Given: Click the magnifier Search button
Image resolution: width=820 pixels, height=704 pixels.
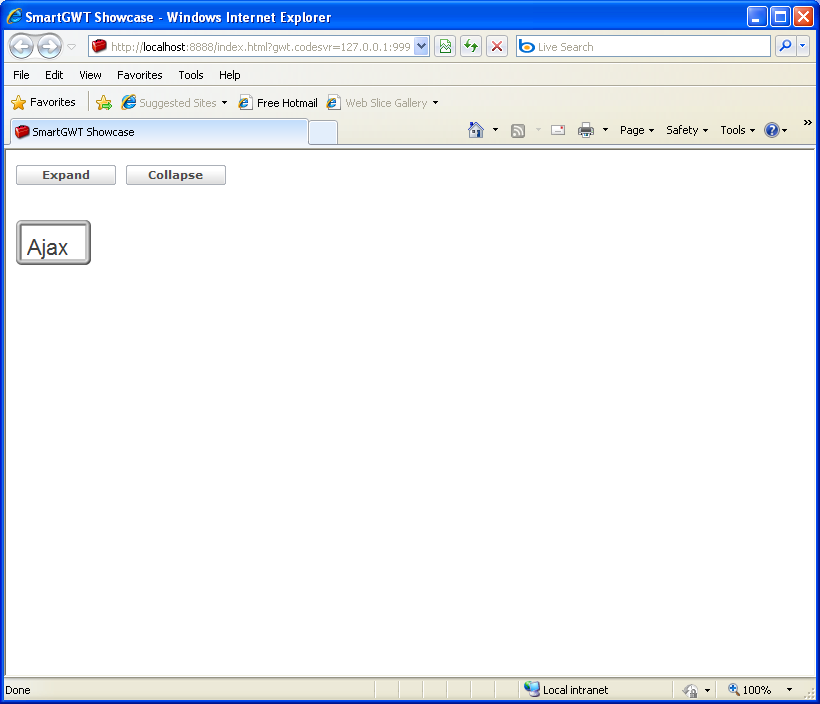Looking at the screenshot, I should [785, 47].
